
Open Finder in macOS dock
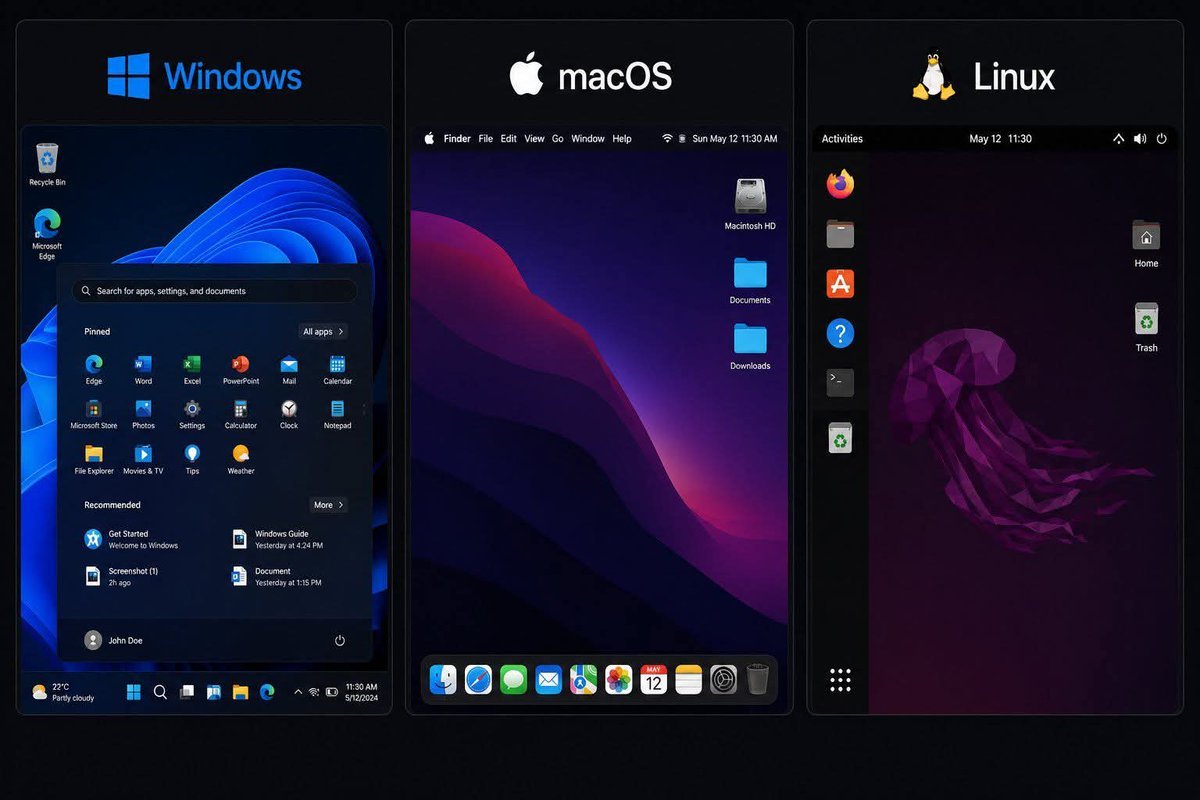[x=443, y=680]
